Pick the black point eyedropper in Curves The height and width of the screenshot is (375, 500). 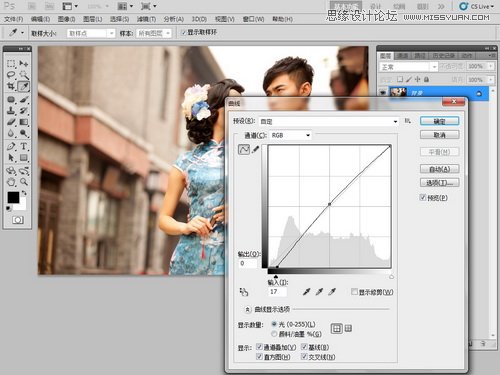(307, 292)
